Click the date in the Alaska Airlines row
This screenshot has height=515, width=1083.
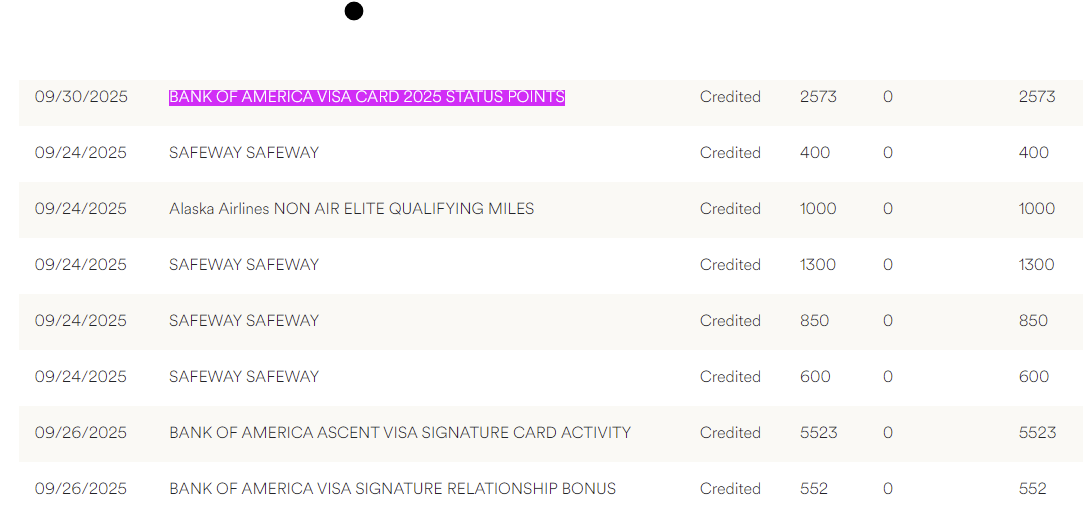click(x=81, y=209)
